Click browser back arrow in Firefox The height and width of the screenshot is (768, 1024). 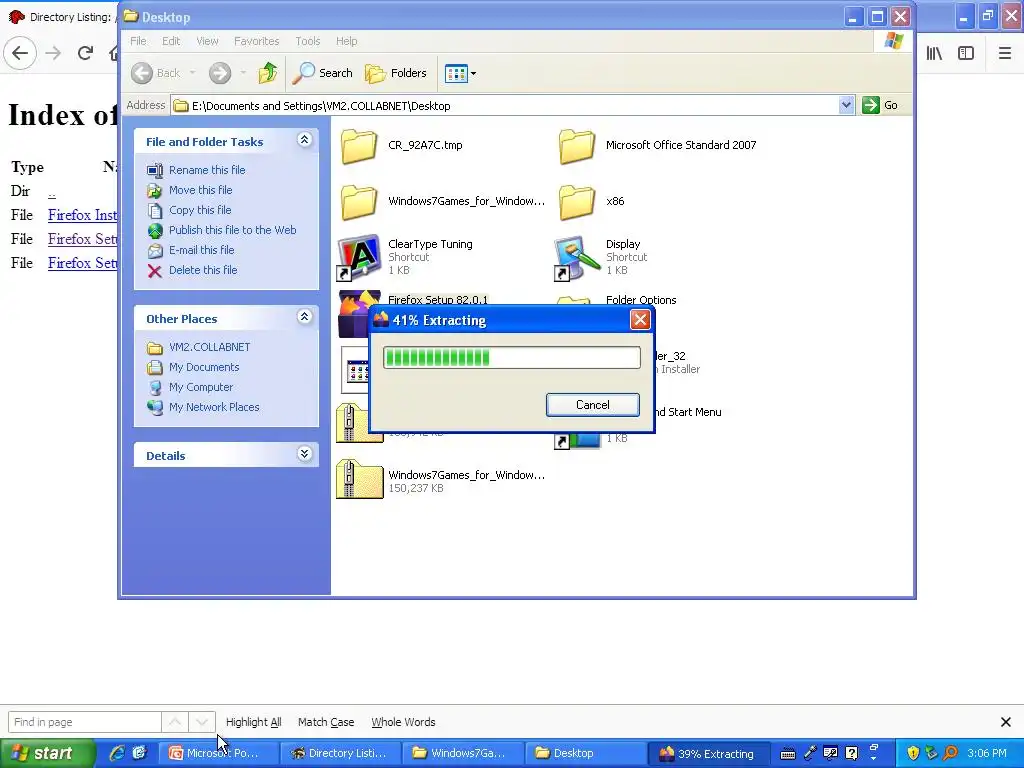(20, 53)
